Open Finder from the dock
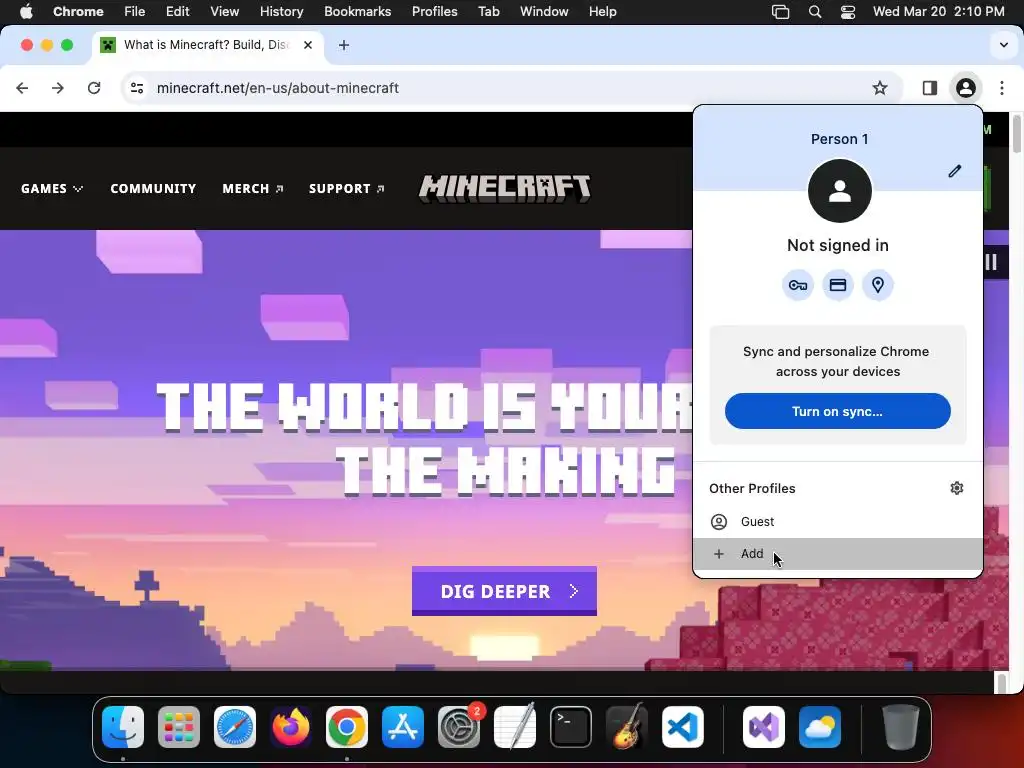The image size is (1024, 768). (123, 727)
